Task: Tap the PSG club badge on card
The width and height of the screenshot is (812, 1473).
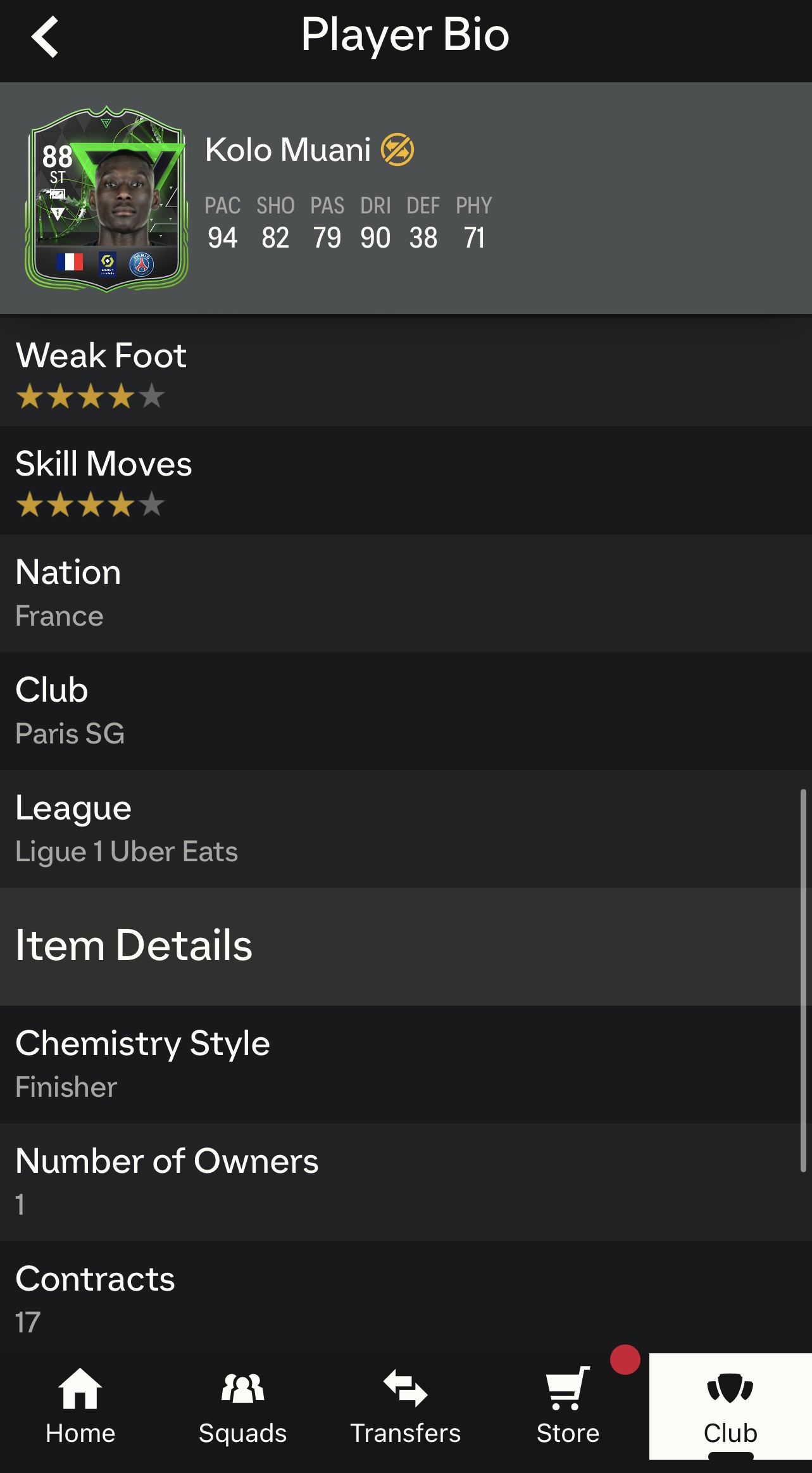Action: click(142, 264)
